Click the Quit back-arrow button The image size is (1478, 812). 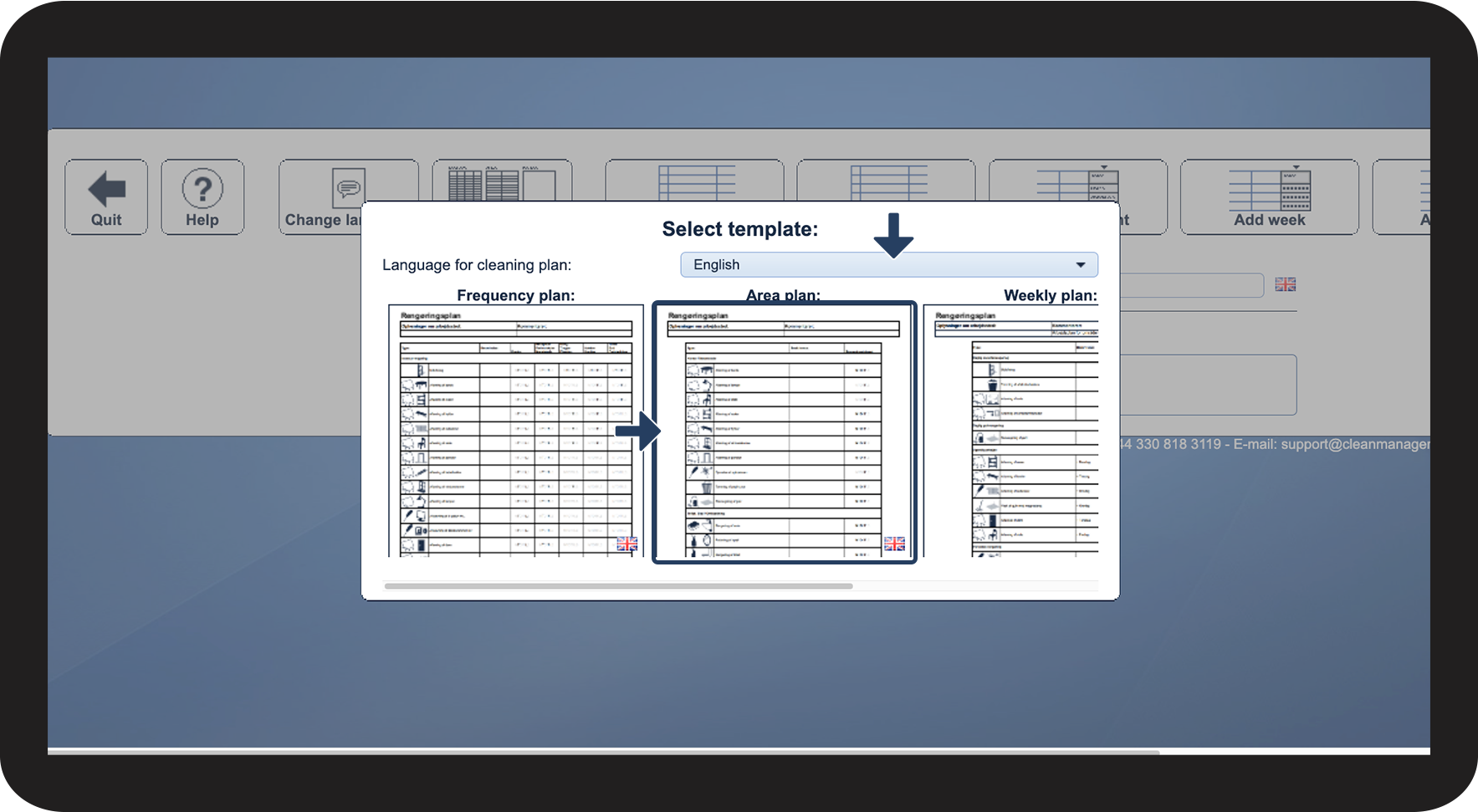tap(106, 197)
